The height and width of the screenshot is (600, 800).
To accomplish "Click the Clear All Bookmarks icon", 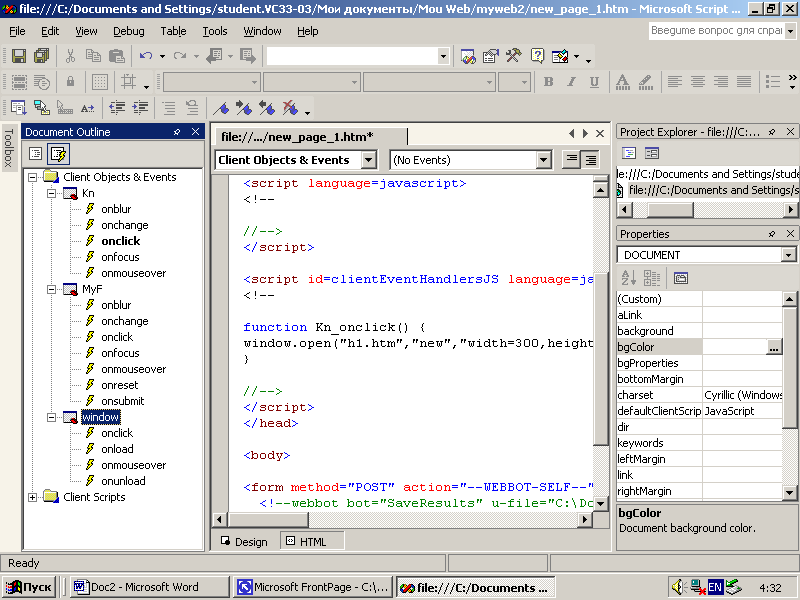I will coord(290,108).
